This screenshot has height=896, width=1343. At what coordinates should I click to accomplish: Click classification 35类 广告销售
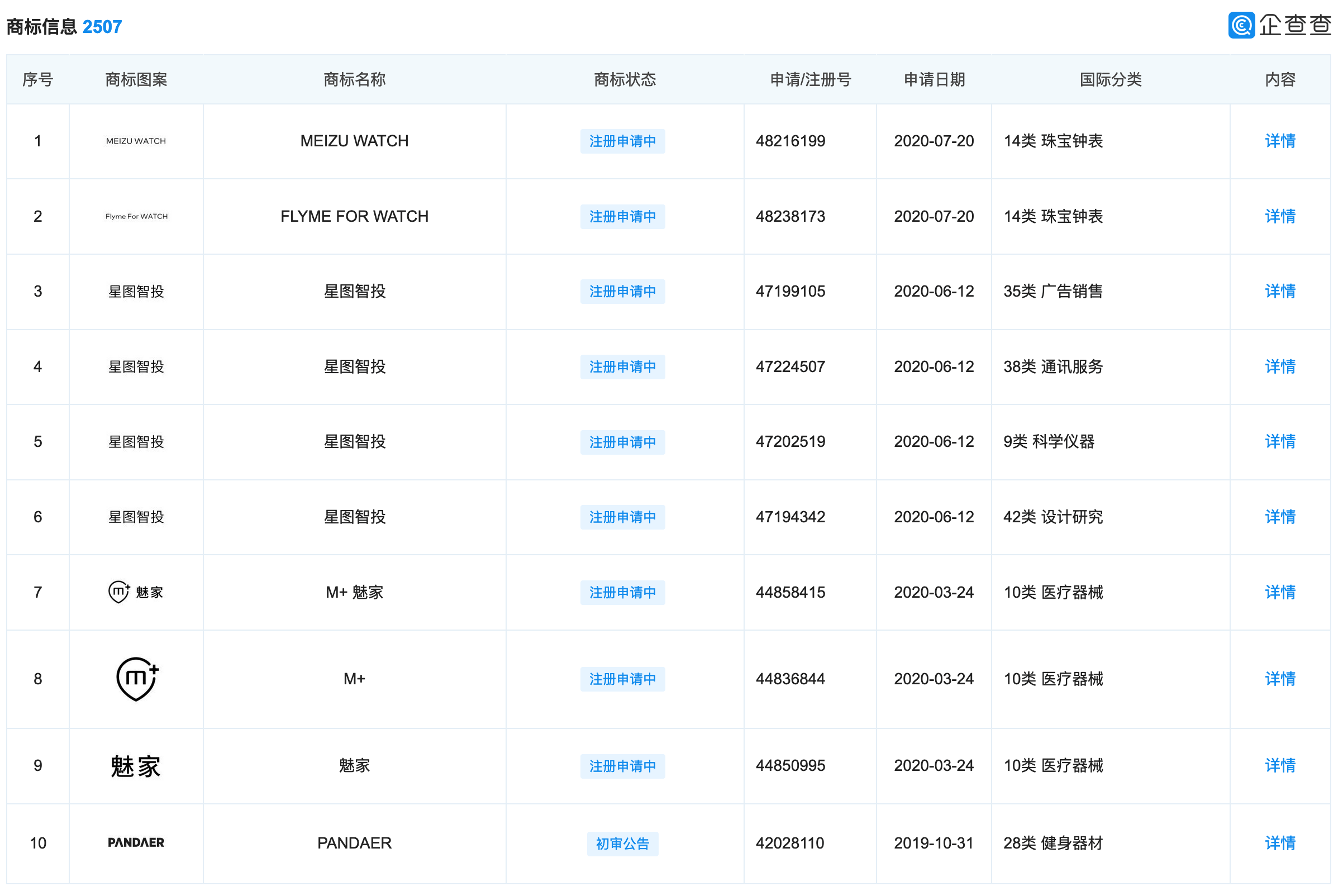pyautogui.click(x=1053, y=292)
